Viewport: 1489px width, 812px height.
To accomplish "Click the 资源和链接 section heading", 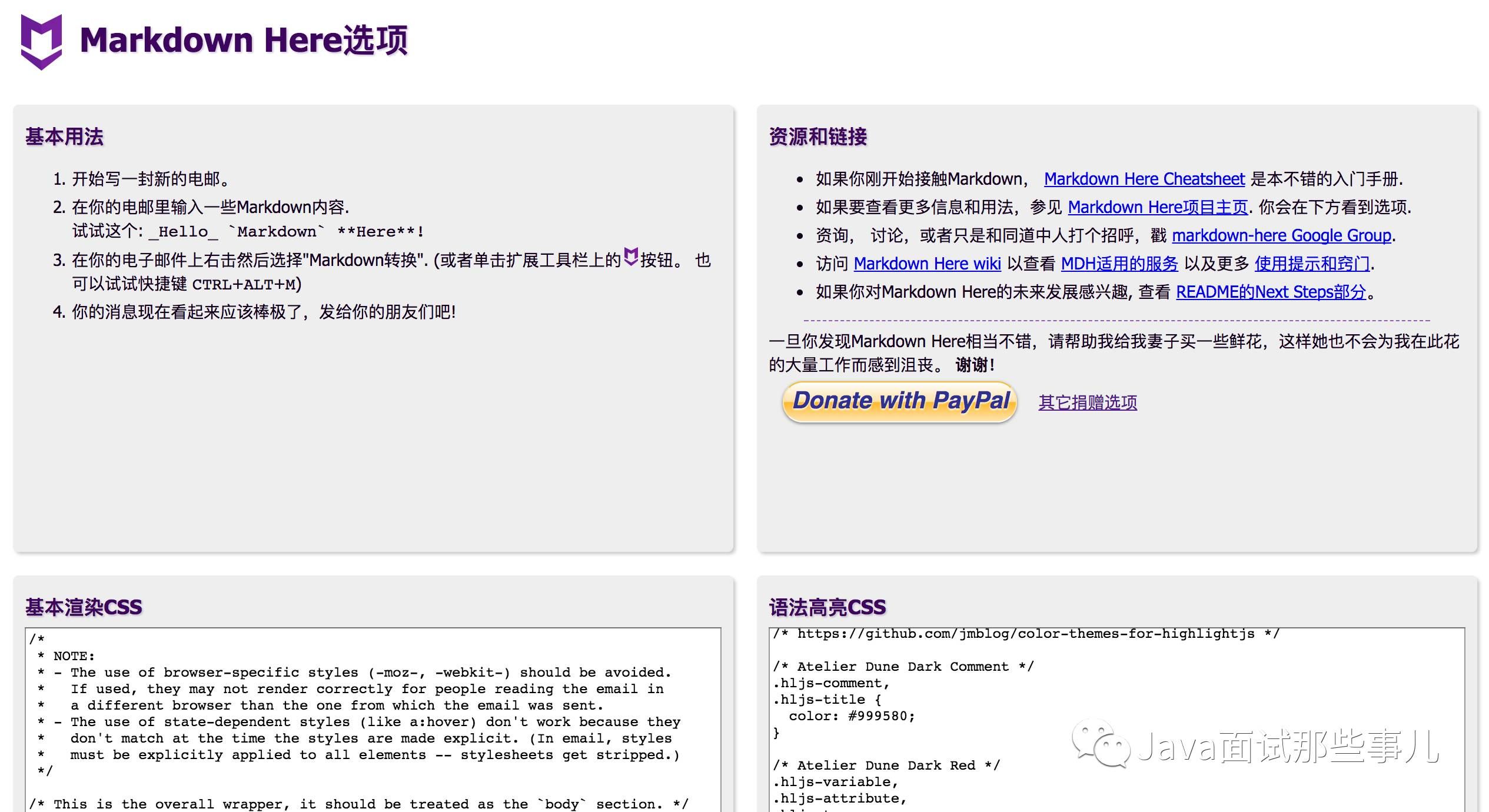I will [x=817, y=137].
